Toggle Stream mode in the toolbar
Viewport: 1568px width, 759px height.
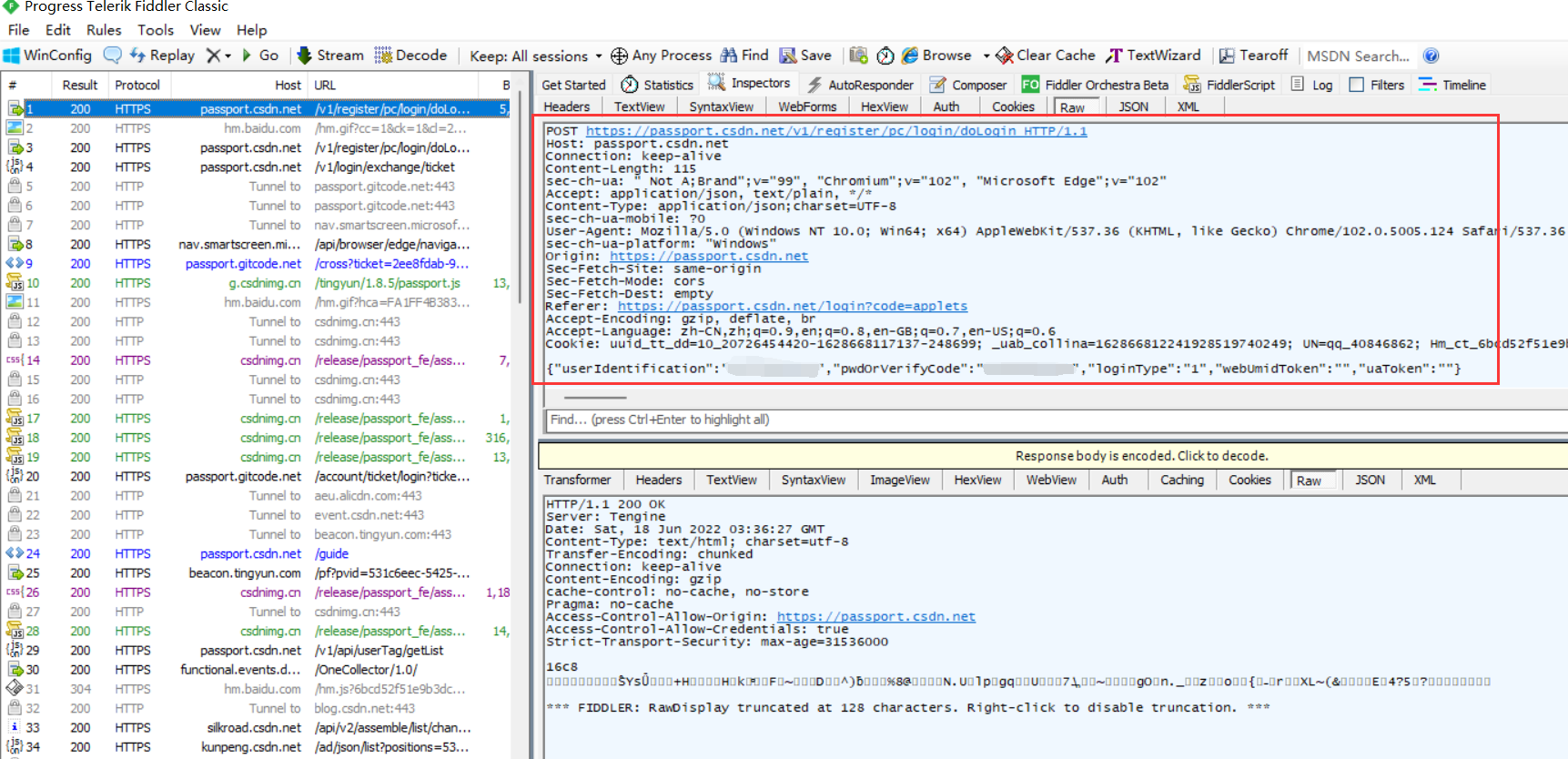click(330, 56)
